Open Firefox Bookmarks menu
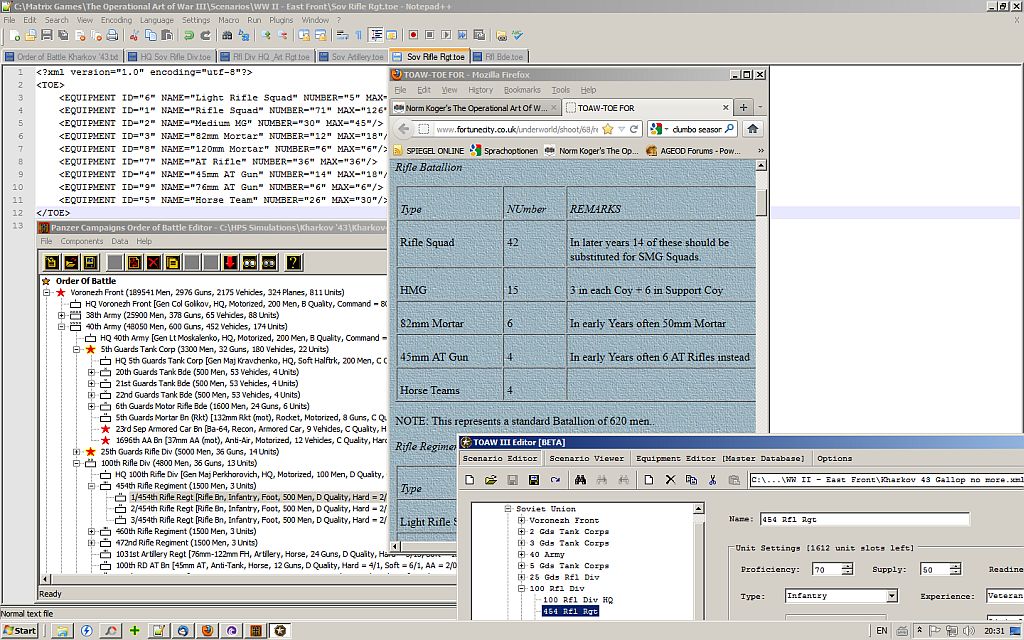 522,89
